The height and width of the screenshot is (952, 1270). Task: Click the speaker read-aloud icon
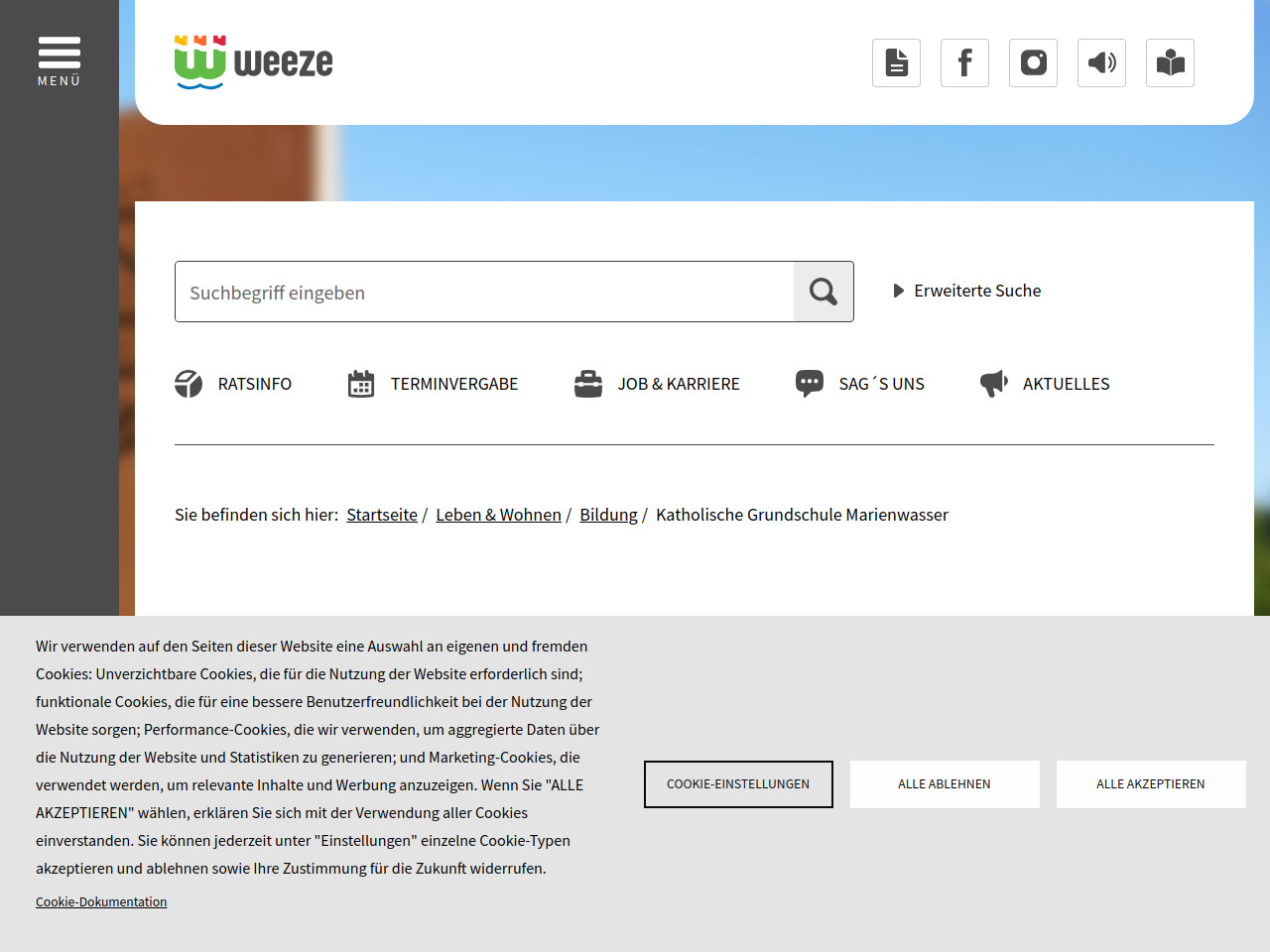[x=1101, y=63]
